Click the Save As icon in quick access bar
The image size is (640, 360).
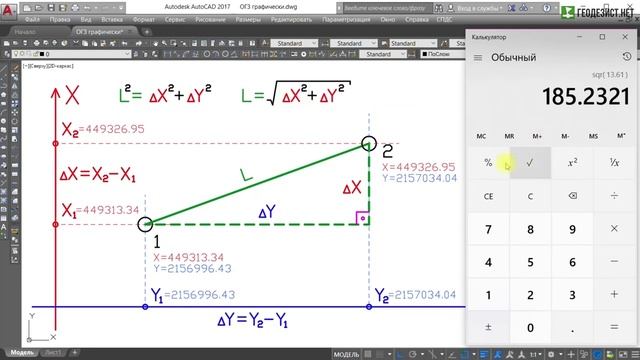click(62, 7)
